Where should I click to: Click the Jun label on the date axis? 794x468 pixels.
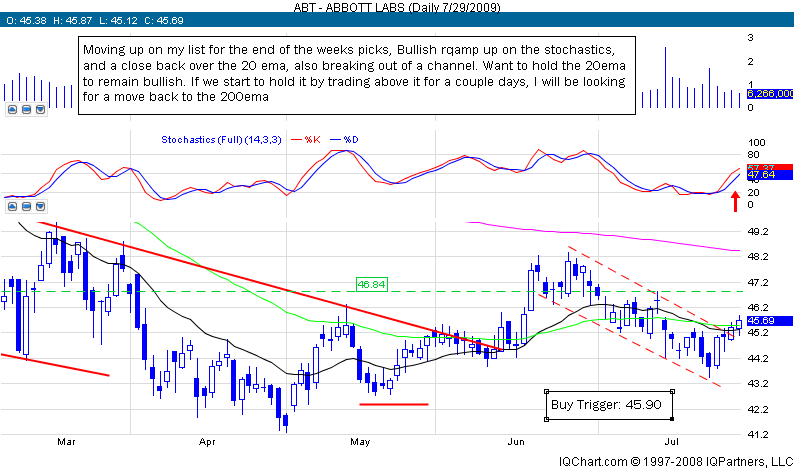click(517, 439)
